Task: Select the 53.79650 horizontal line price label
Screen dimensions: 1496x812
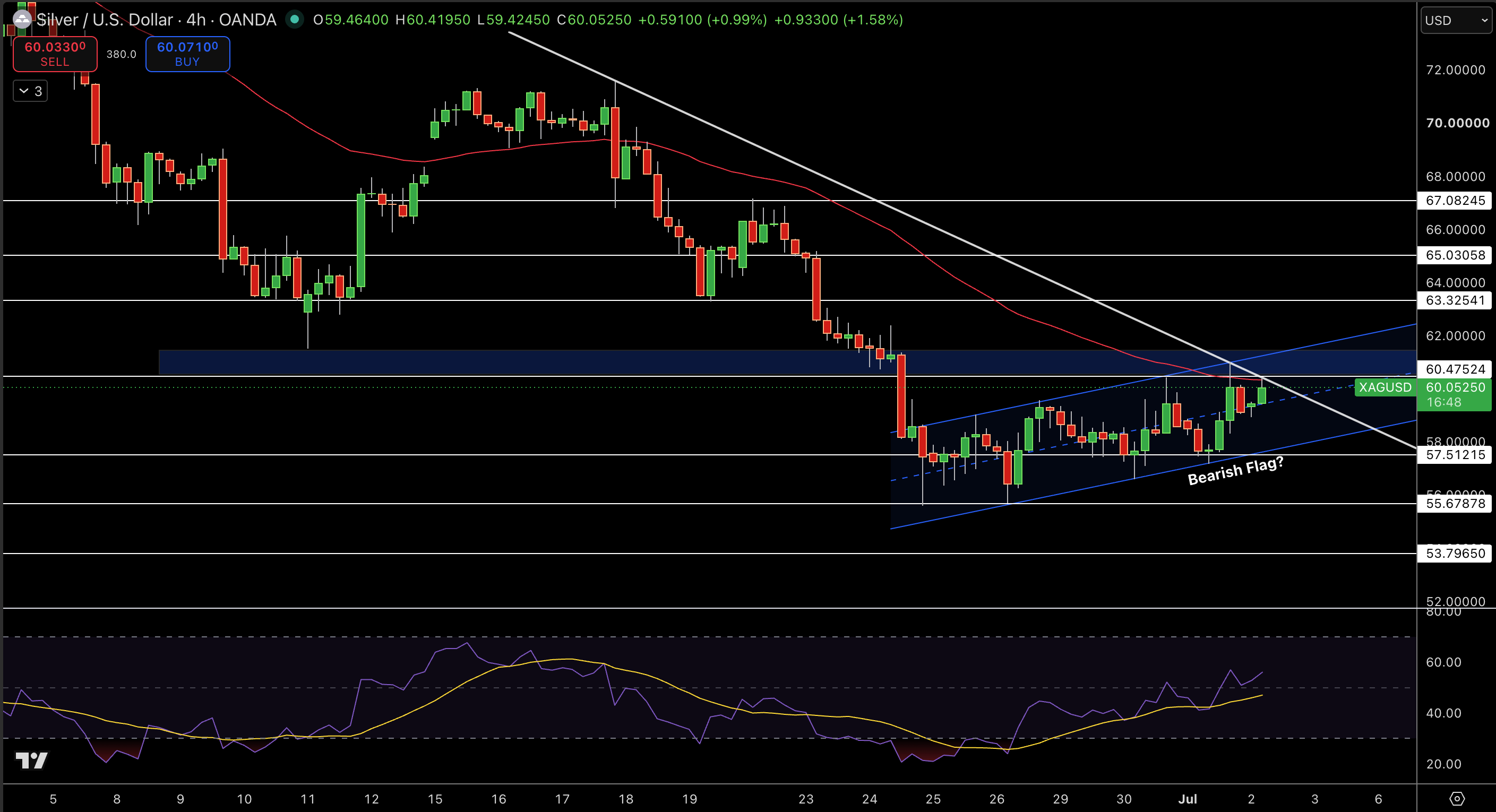Action: 1454,553
